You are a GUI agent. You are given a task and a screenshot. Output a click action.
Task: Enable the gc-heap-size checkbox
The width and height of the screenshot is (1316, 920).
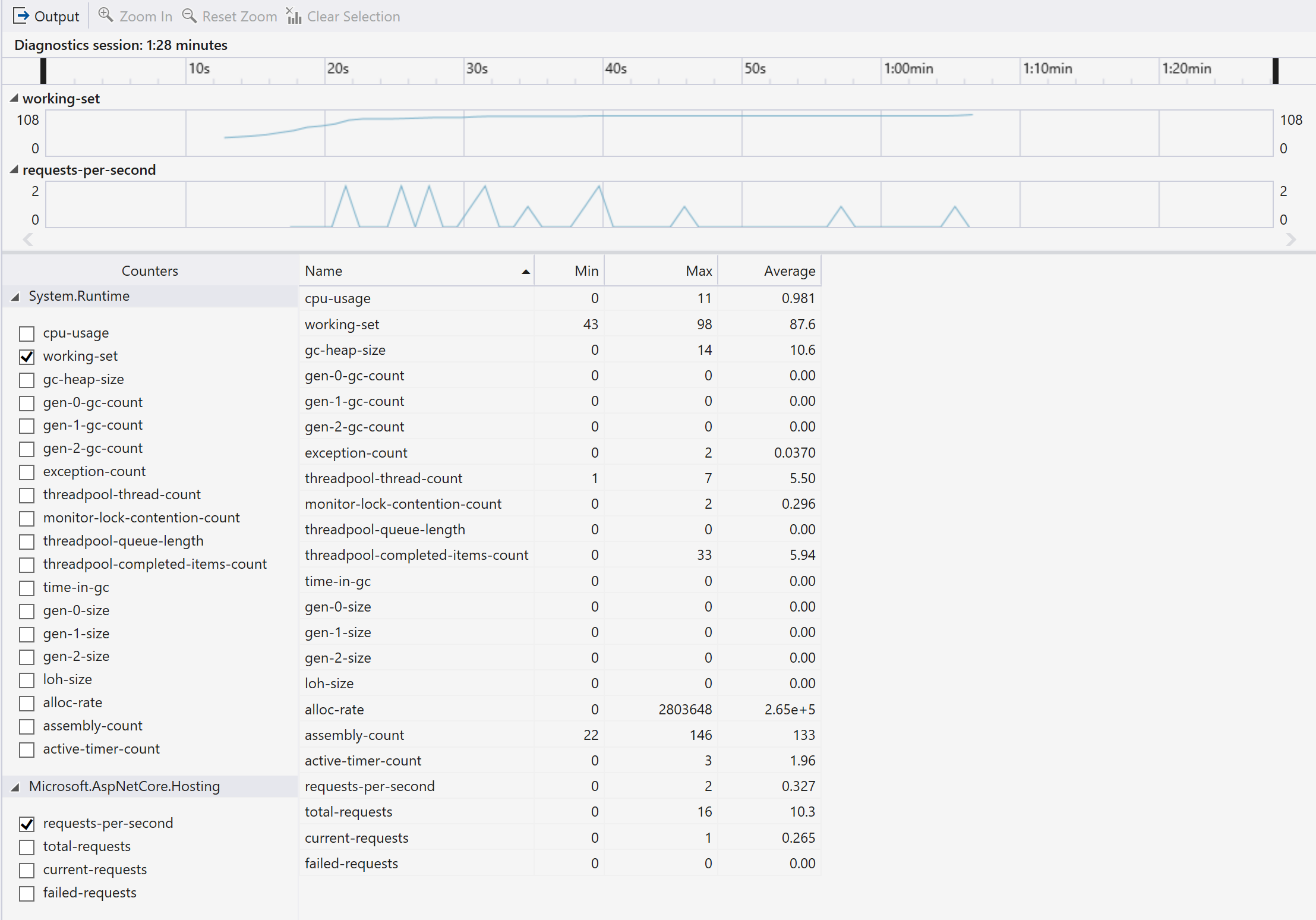coord(26,381)
